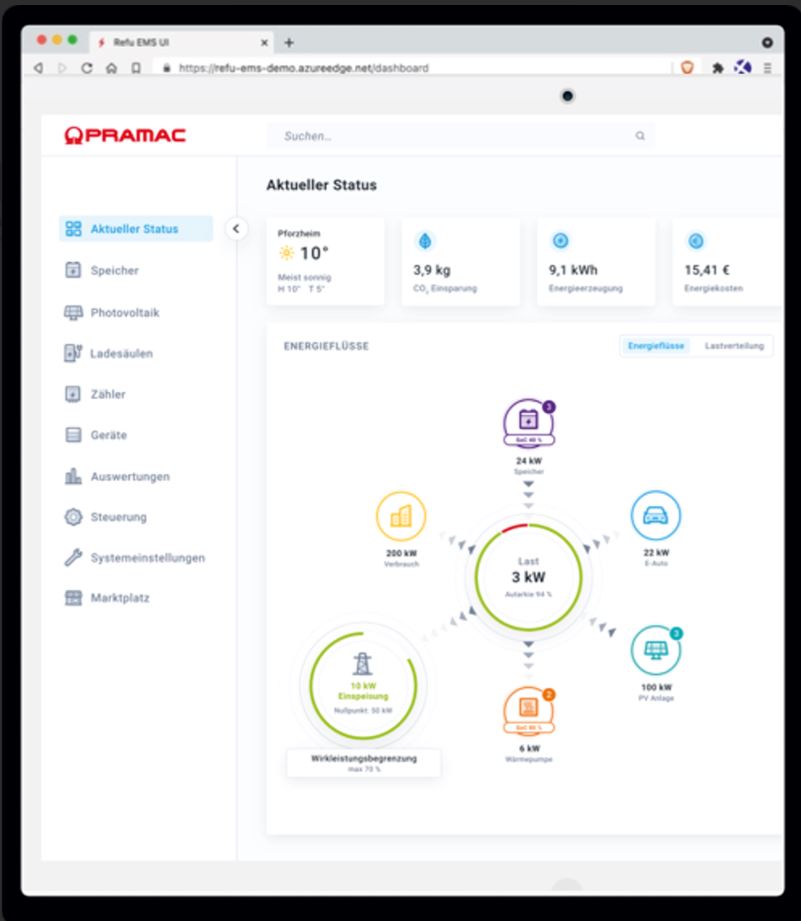Screen dimensions: 801x921
Task: Collapse the sidebar with chevron button
Action: point(236,228)
